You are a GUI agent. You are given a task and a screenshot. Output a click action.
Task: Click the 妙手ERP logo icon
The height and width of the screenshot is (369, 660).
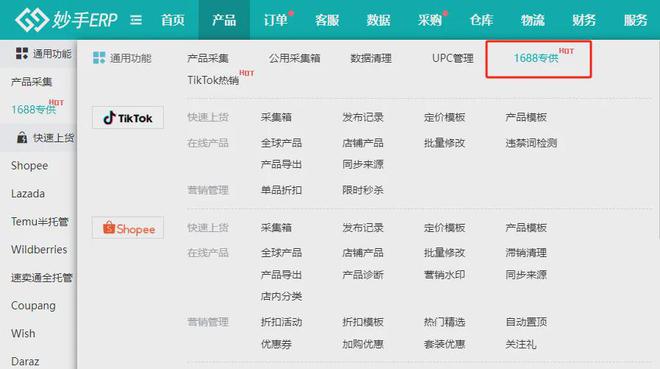[32, 19]
